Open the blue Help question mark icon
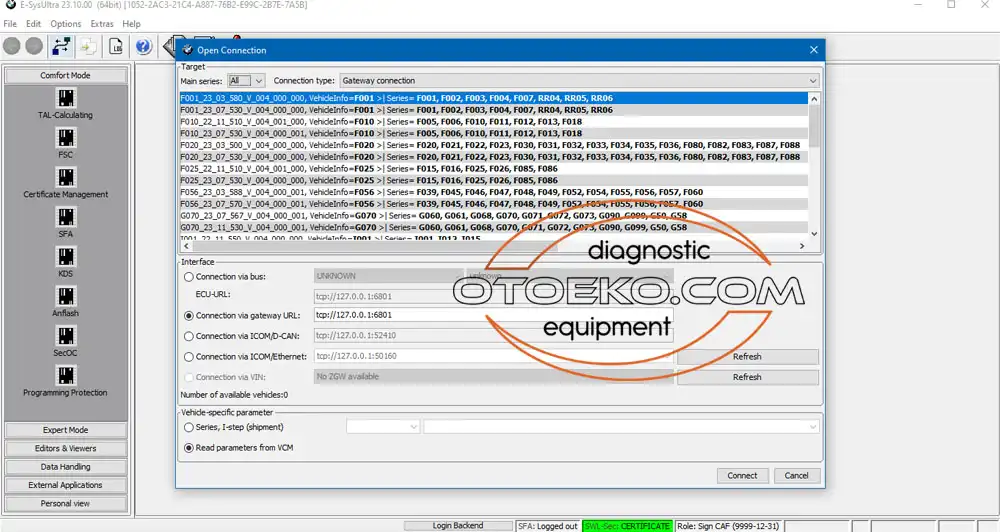 (x=143, y=47)
